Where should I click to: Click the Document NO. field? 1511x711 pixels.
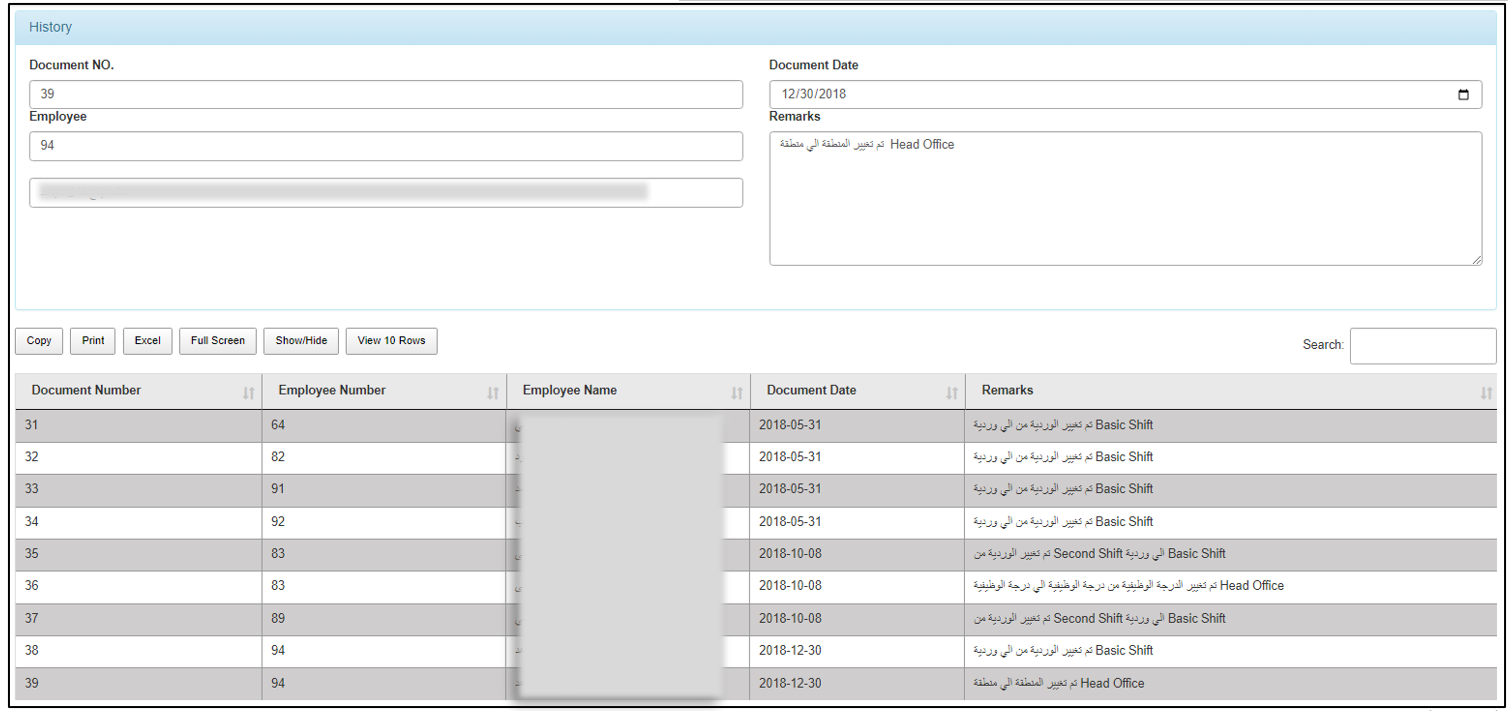386,95
